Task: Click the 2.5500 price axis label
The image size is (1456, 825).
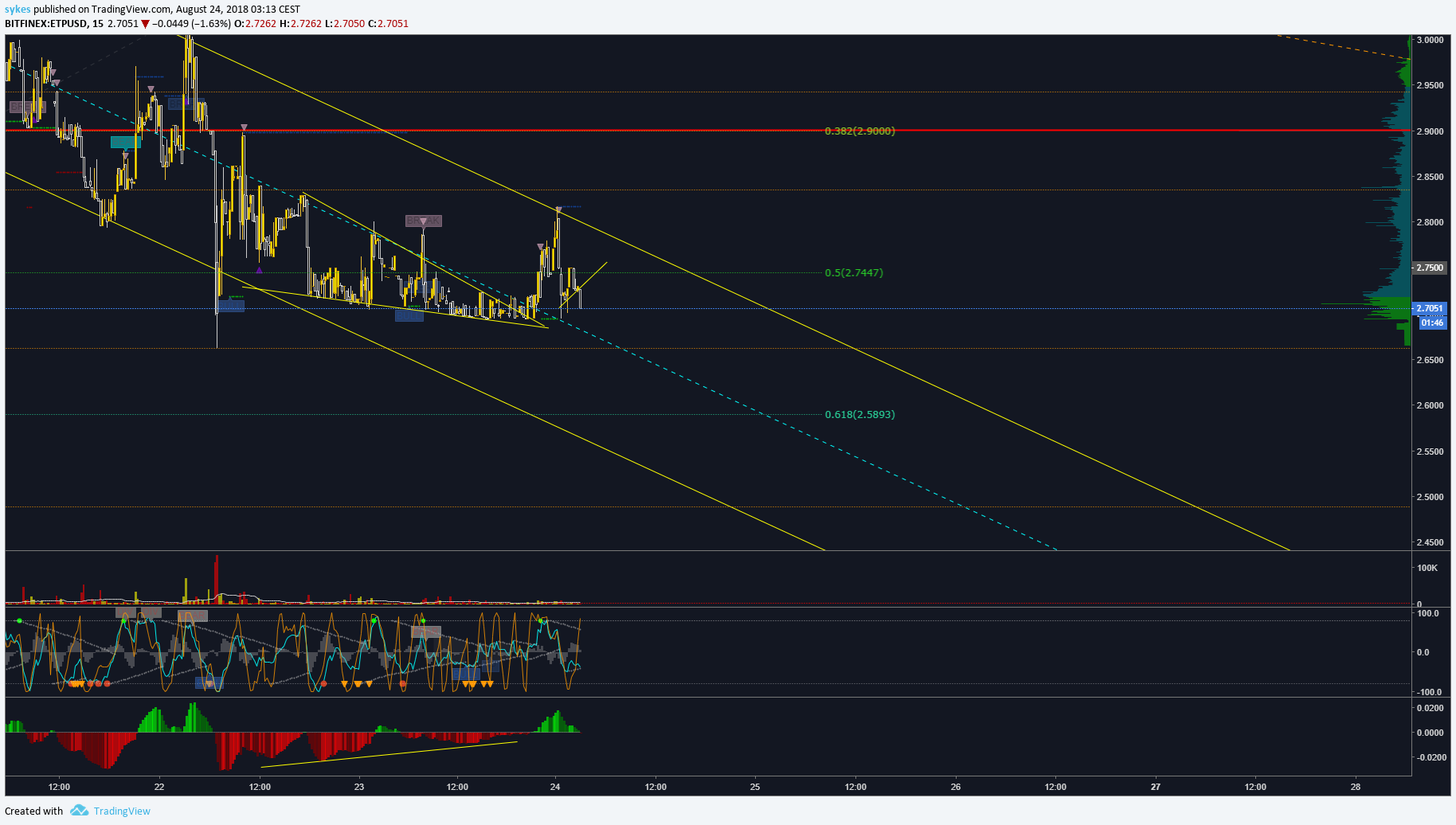Action: [1430, 452]
